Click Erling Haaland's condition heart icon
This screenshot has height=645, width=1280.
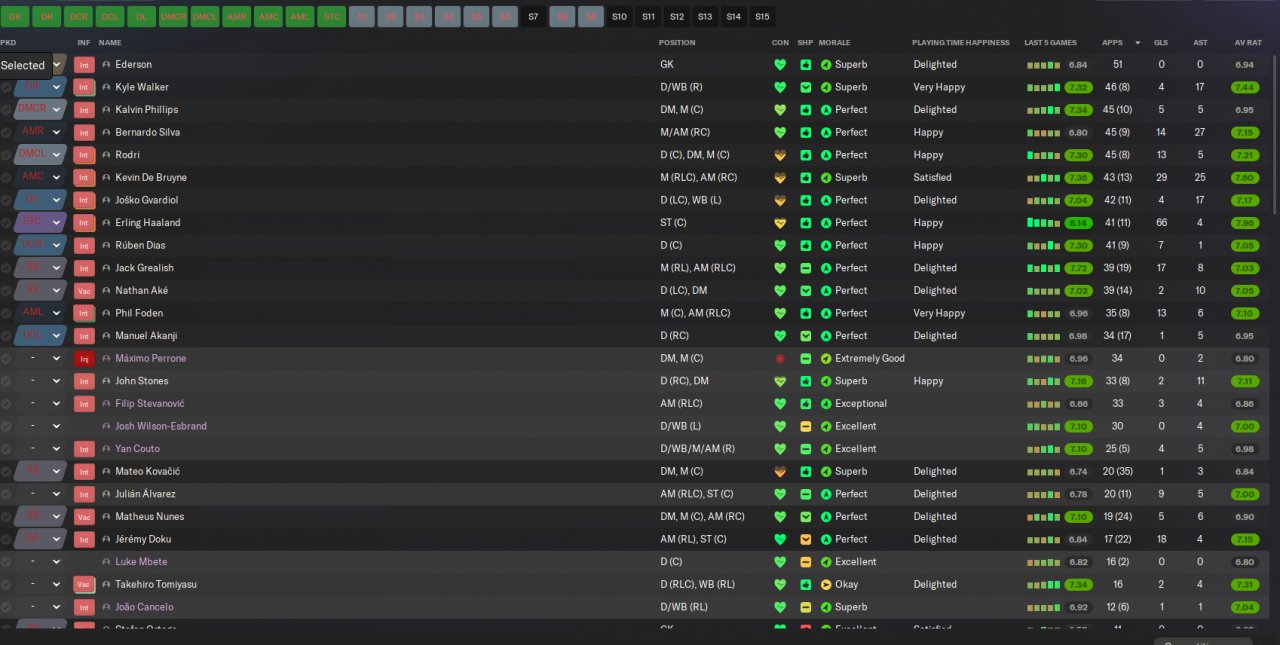pyautogui.click(x=780, y=223)
